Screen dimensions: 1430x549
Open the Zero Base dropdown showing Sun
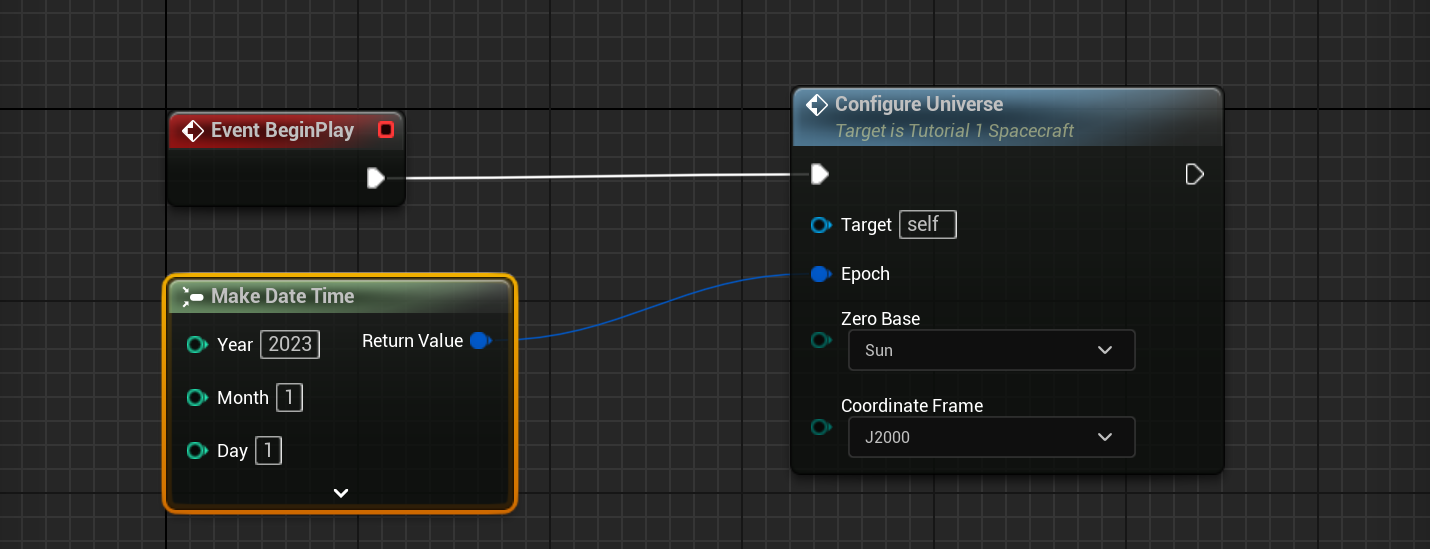(x=992, y=350)
